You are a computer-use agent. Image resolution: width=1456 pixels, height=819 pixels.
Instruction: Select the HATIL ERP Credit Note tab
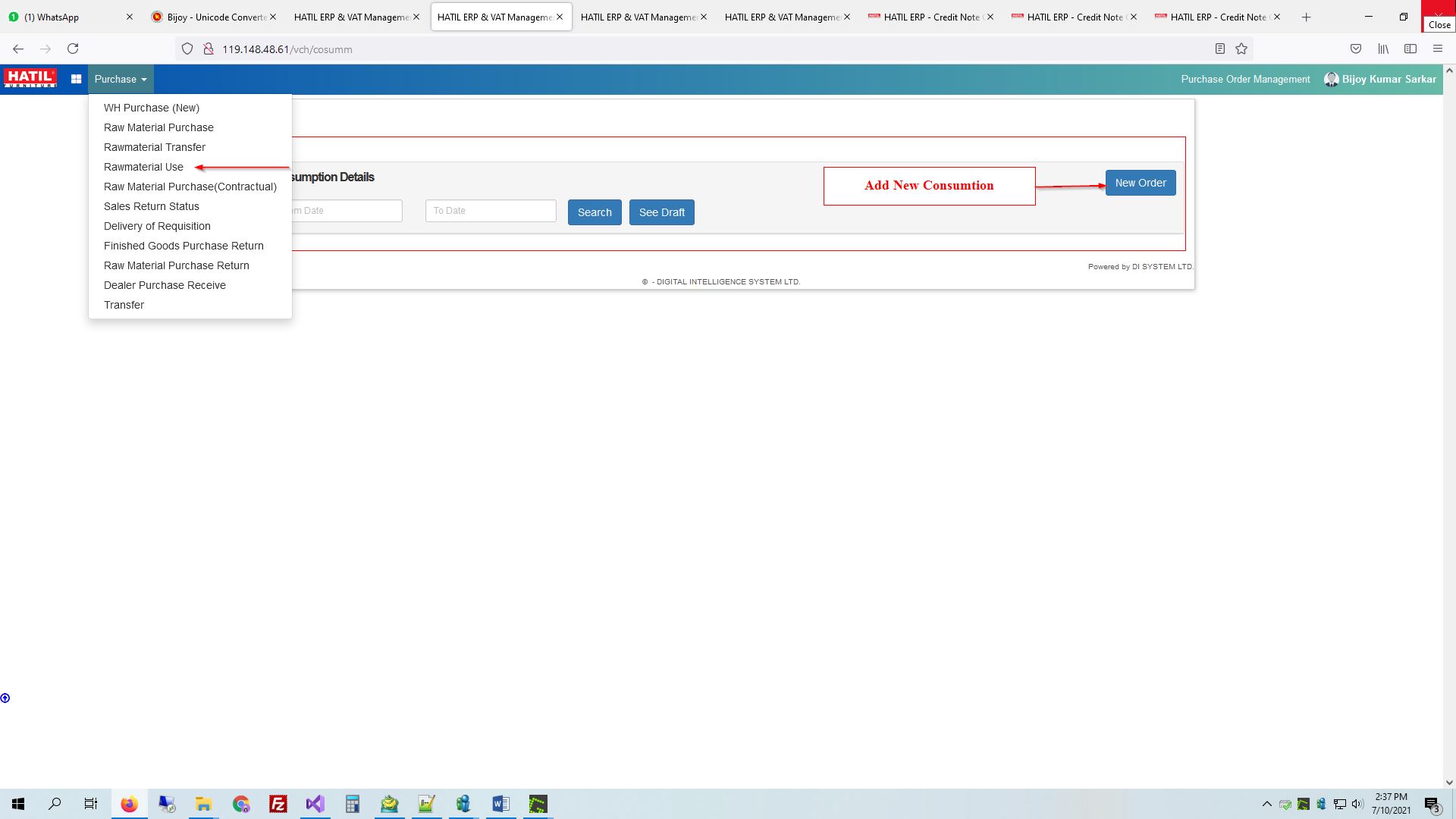point(930,17)
